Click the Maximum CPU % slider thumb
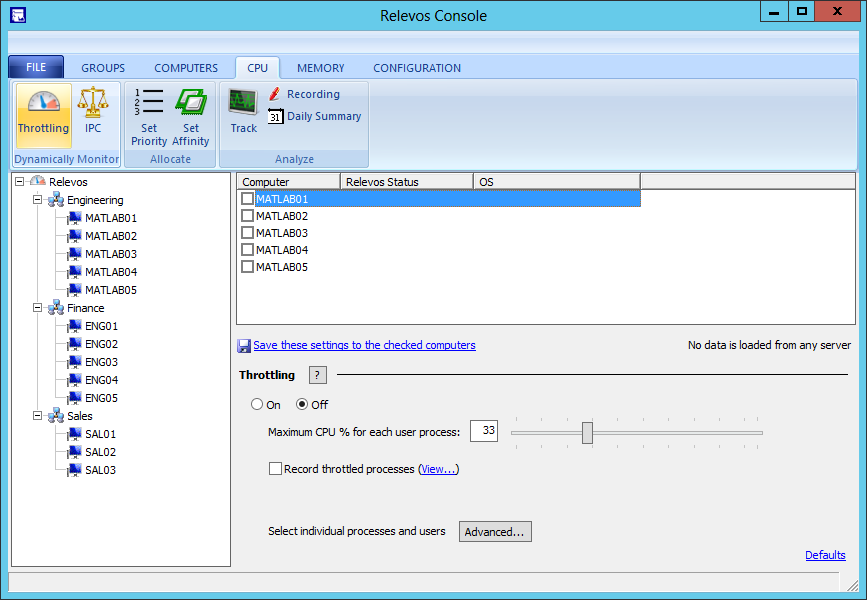The height and width of the screenshot is (600, 867). point(587,433)
